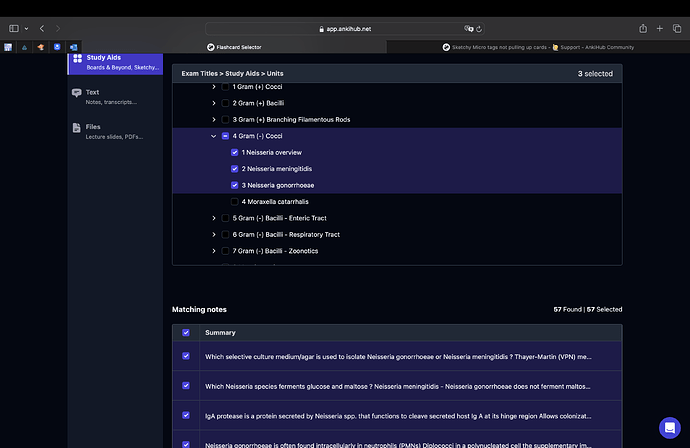Uncheck the intracellular in neutrophils note
This screenshot has width=690, height=448.
(186, 444)
